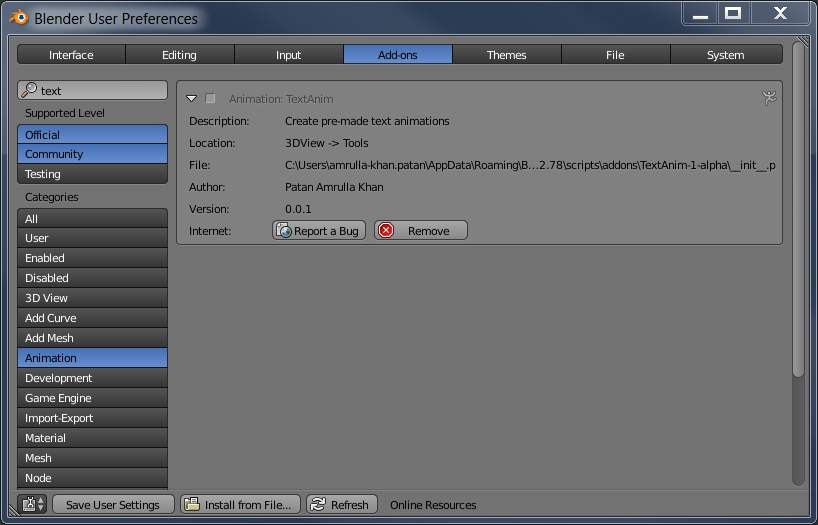Viewport: 818px width, 525px height.
Task: Click the Animation: TextAnim title
Action: [x=281, y=99]
